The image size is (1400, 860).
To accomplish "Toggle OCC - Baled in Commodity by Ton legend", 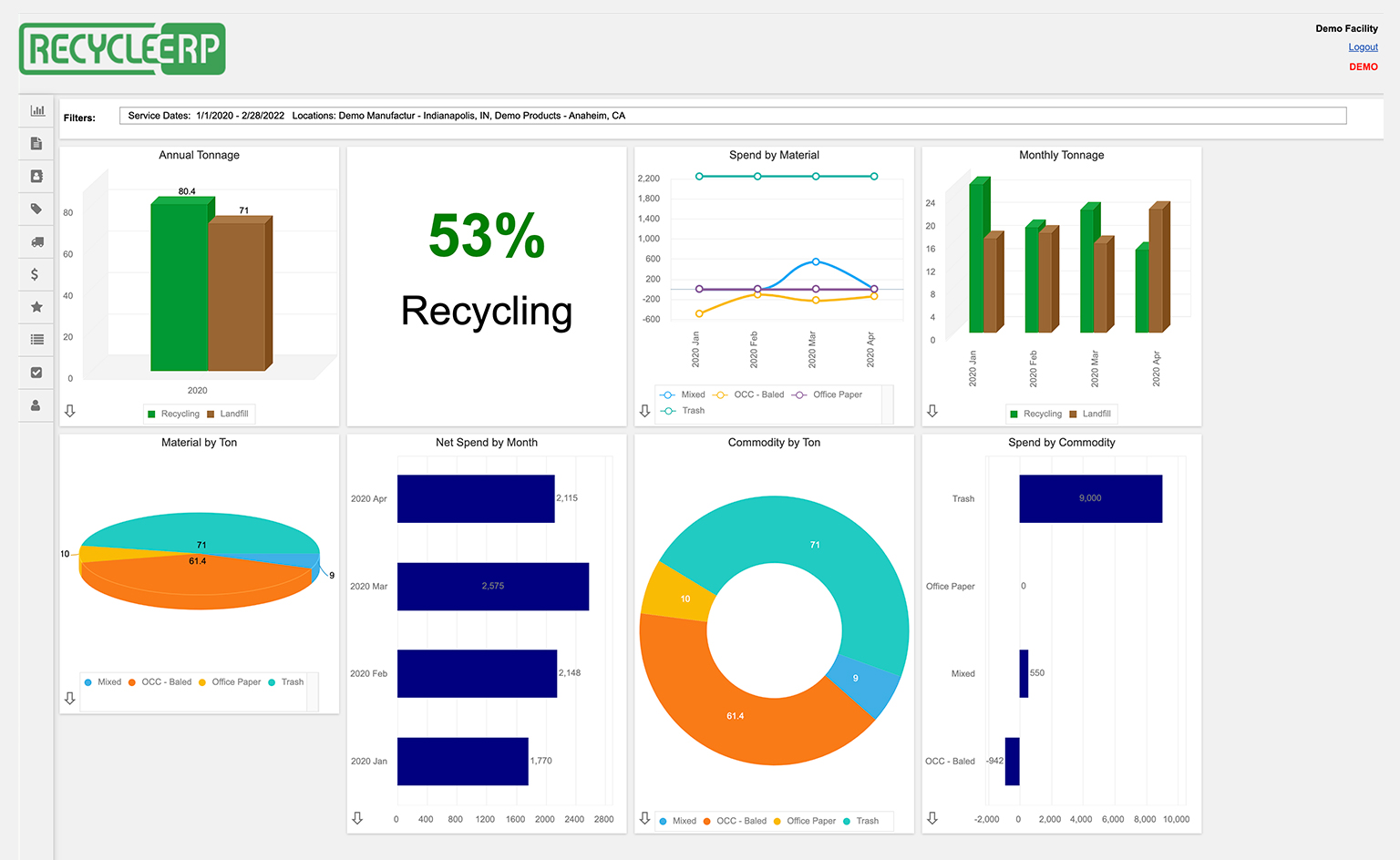I will (x=736, y=821).
